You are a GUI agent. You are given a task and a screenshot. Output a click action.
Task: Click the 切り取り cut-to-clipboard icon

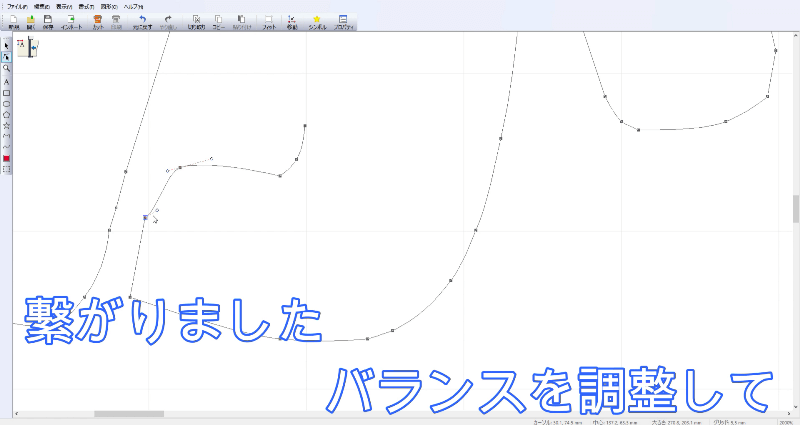coord(196,22)
